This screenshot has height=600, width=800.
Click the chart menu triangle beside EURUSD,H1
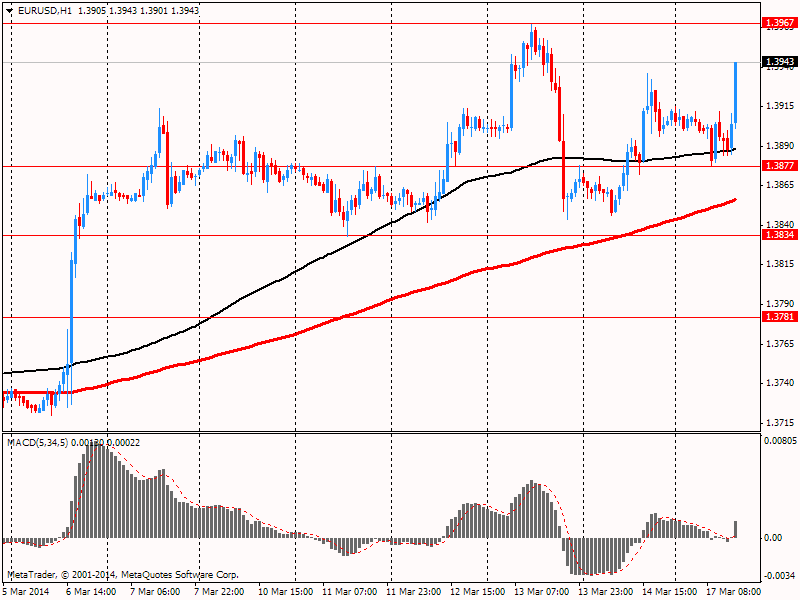(x=9, y=11)
